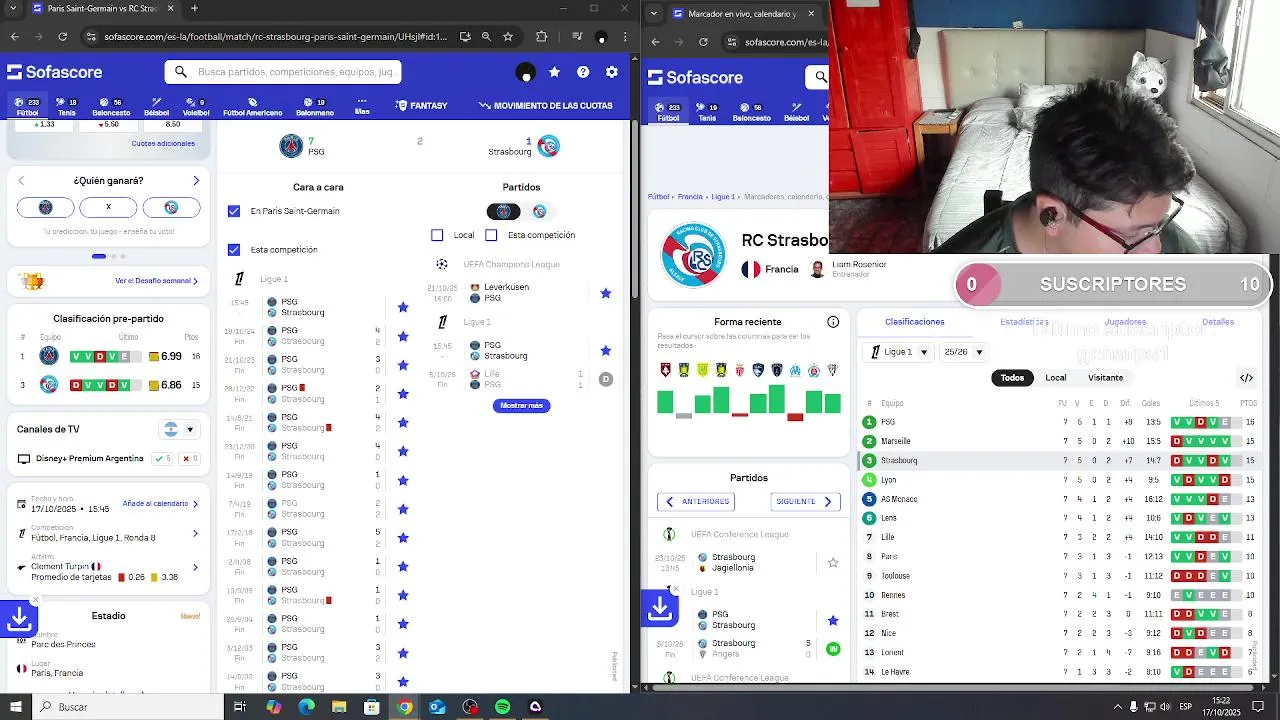
Task: Click SIGUIENTE matches button
Action: pos(805,502)
